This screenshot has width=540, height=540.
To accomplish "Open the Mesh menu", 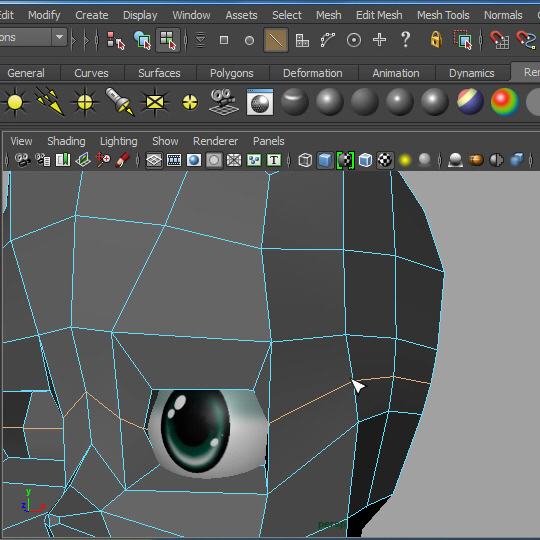I will (x=329, y=15).
